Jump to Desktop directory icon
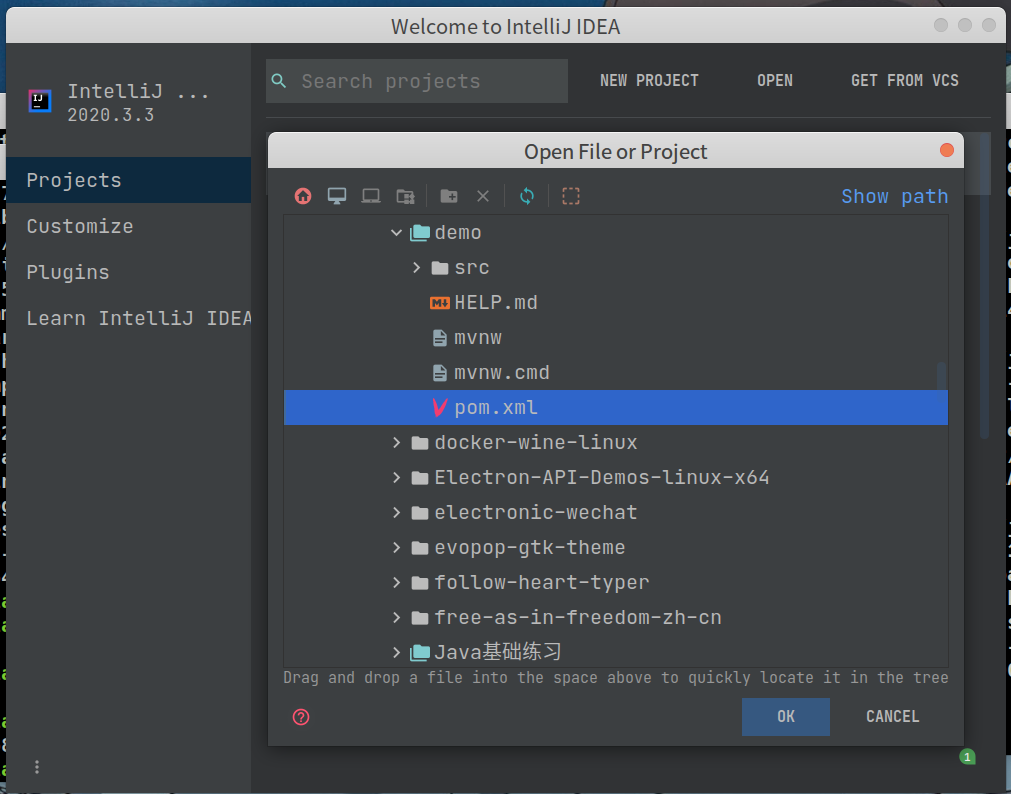 click(x=337, y=196)
